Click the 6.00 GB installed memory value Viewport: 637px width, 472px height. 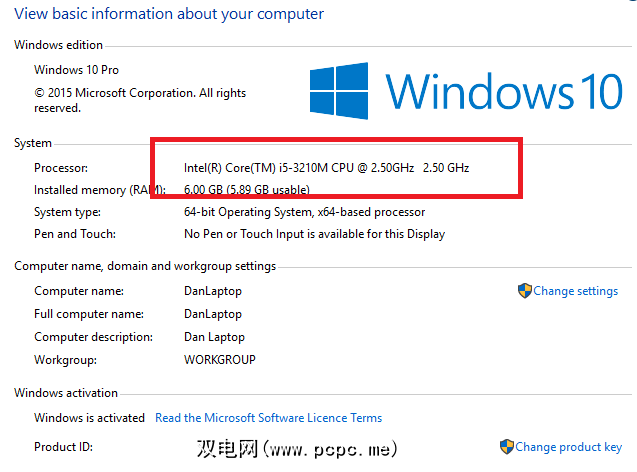(247, 190)
